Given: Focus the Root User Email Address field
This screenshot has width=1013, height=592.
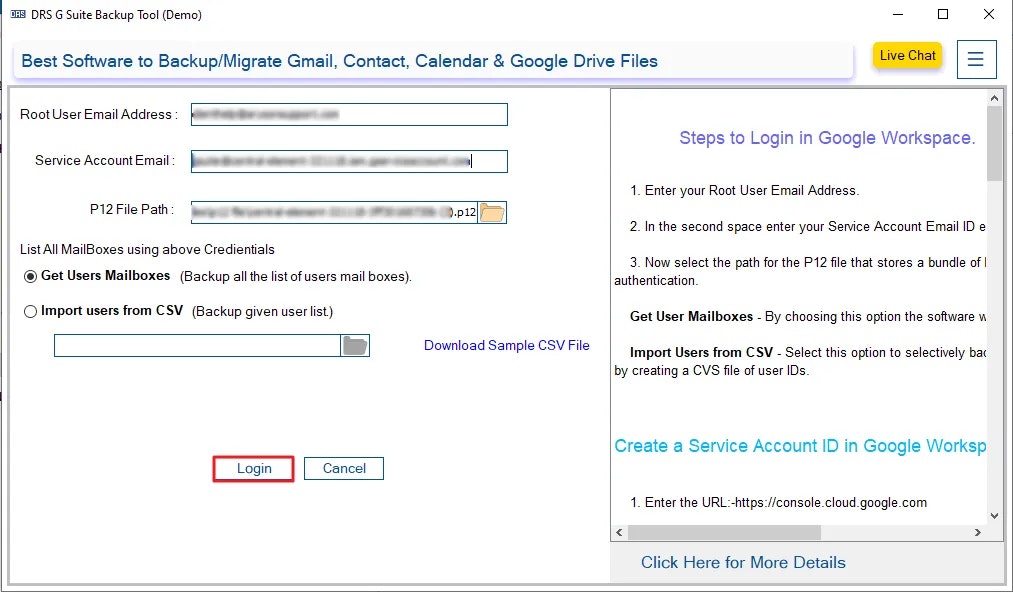Looking at the screenshot, I should tap(349, 114).
